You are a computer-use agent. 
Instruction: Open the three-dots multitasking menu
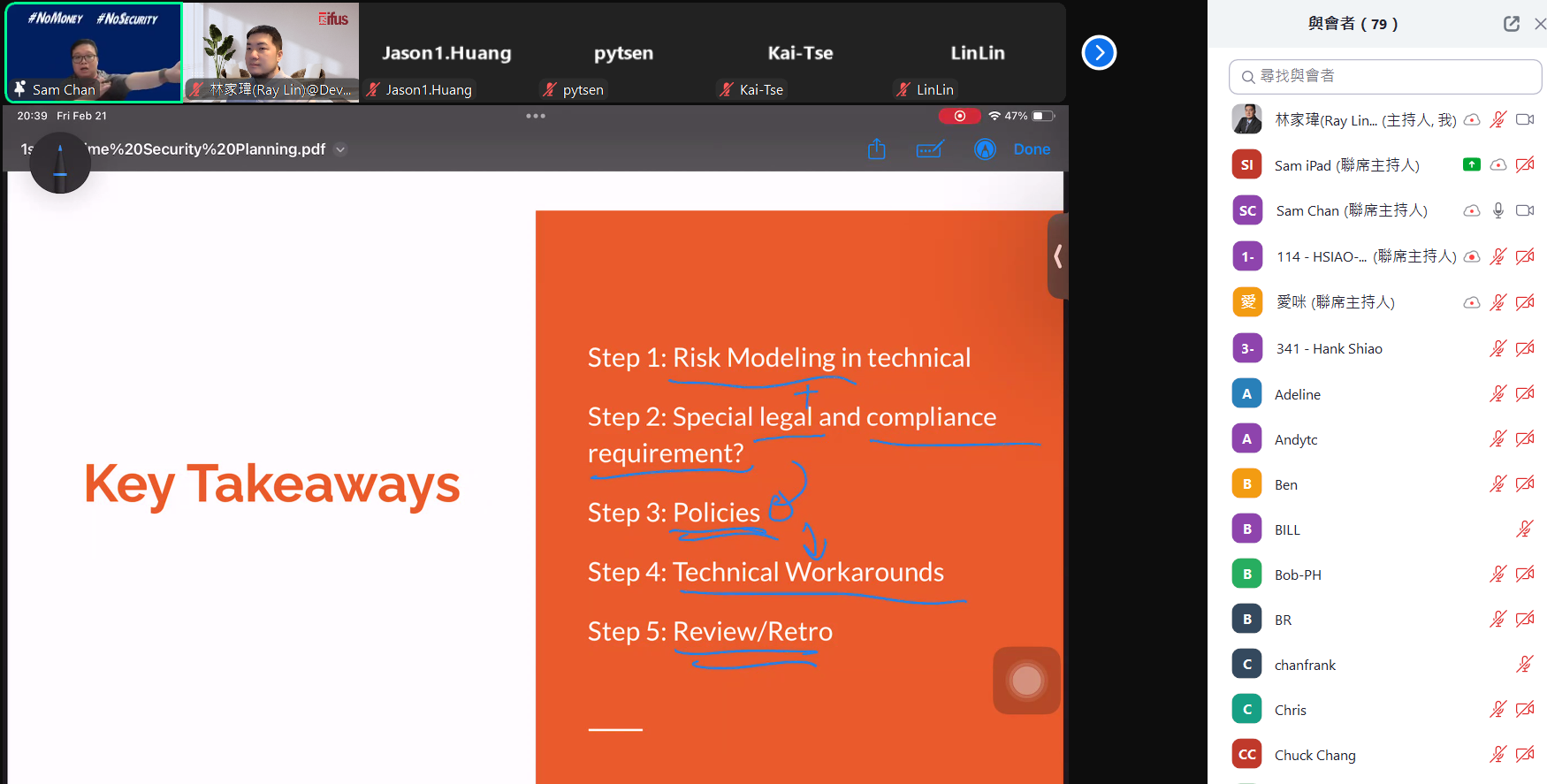coord(536,116)
